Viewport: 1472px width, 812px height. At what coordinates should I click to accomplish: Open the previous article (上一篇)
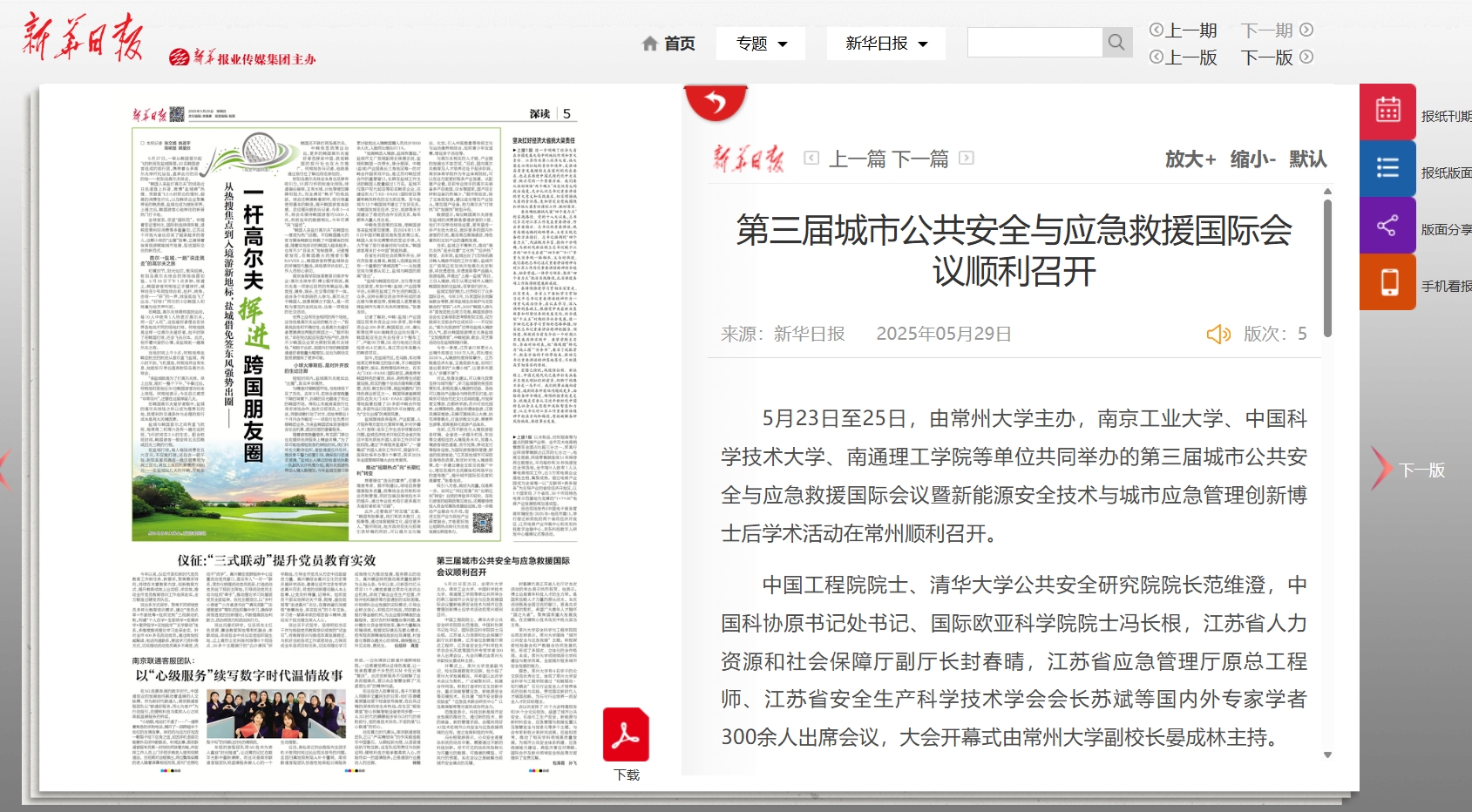click(x=857, y=159)
